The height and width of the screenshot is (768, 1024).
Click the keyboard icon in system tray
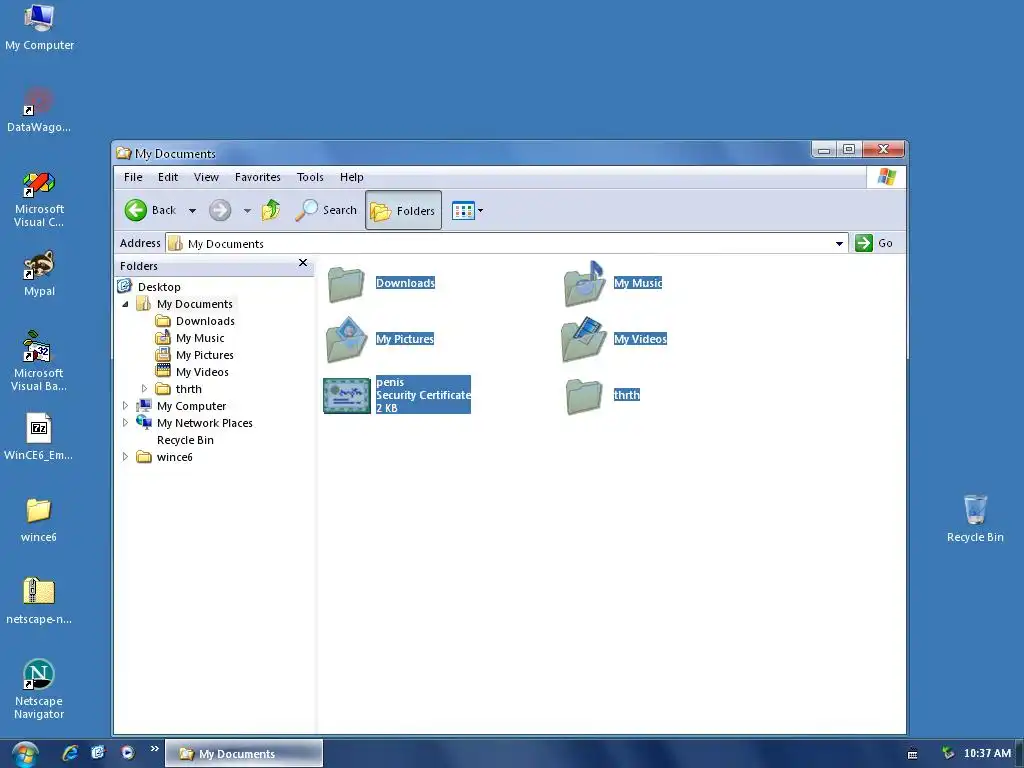coord(912,754)
